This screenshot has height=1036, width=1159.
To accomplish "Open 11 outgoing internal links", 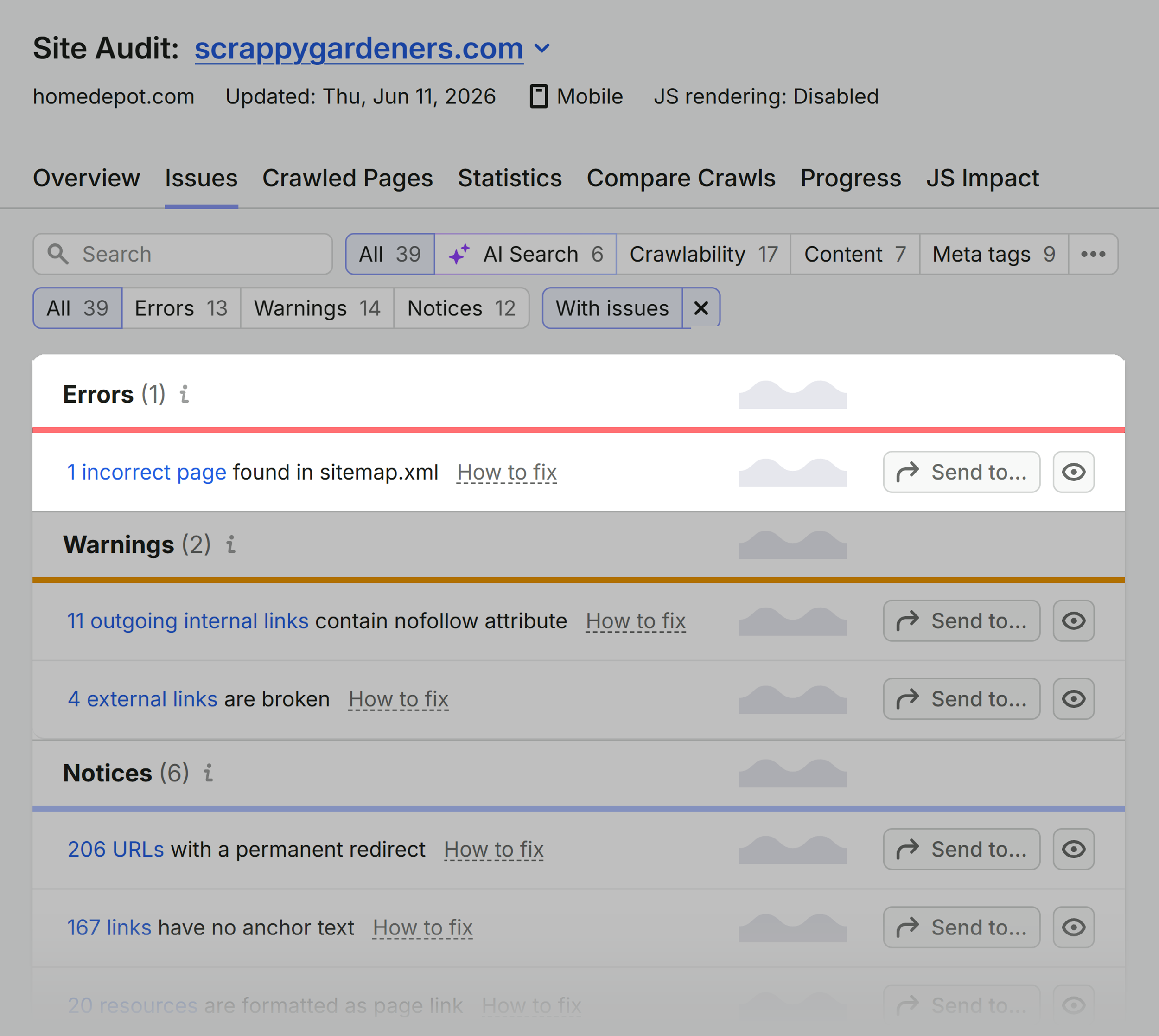I will 188,620.
